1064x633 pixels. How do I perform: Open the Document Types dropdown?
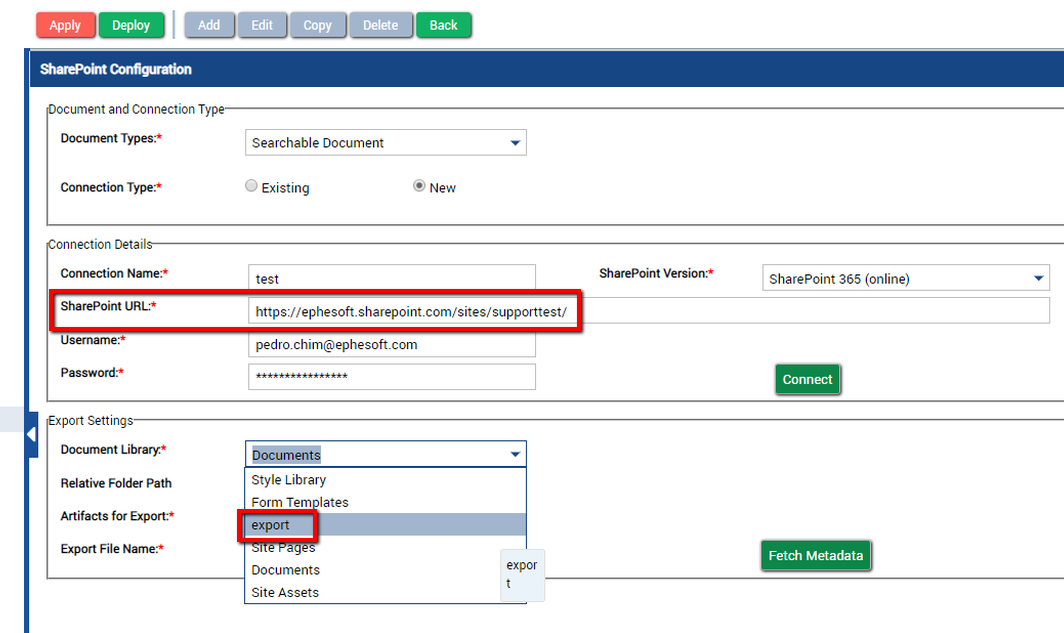[x=385, y=142]
